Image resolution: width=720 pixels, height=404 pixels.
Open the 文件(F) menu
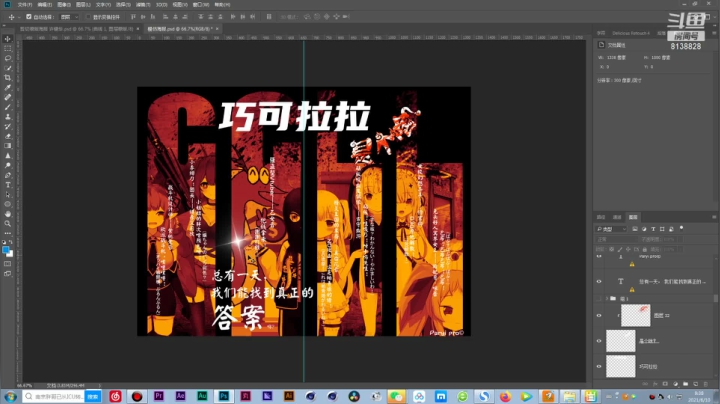tap(25, 5)
